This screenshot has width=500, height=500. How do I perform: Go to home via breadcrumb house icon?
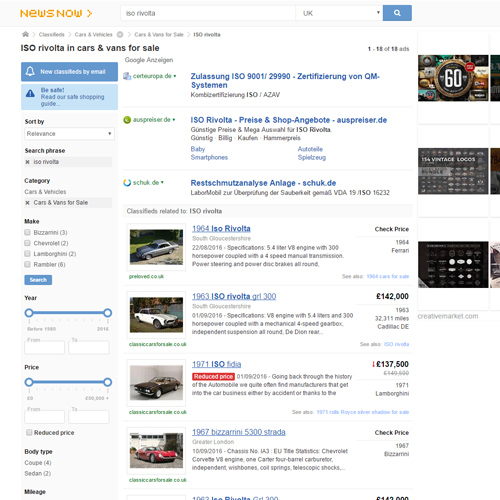tap(25, 34)
